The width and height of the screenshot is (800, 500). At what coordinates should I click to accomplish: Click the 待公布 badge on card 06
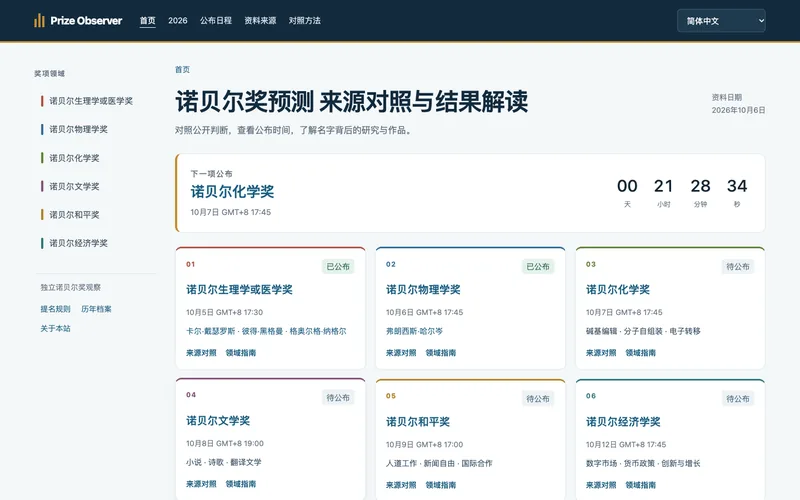click(x=738, y=398)
